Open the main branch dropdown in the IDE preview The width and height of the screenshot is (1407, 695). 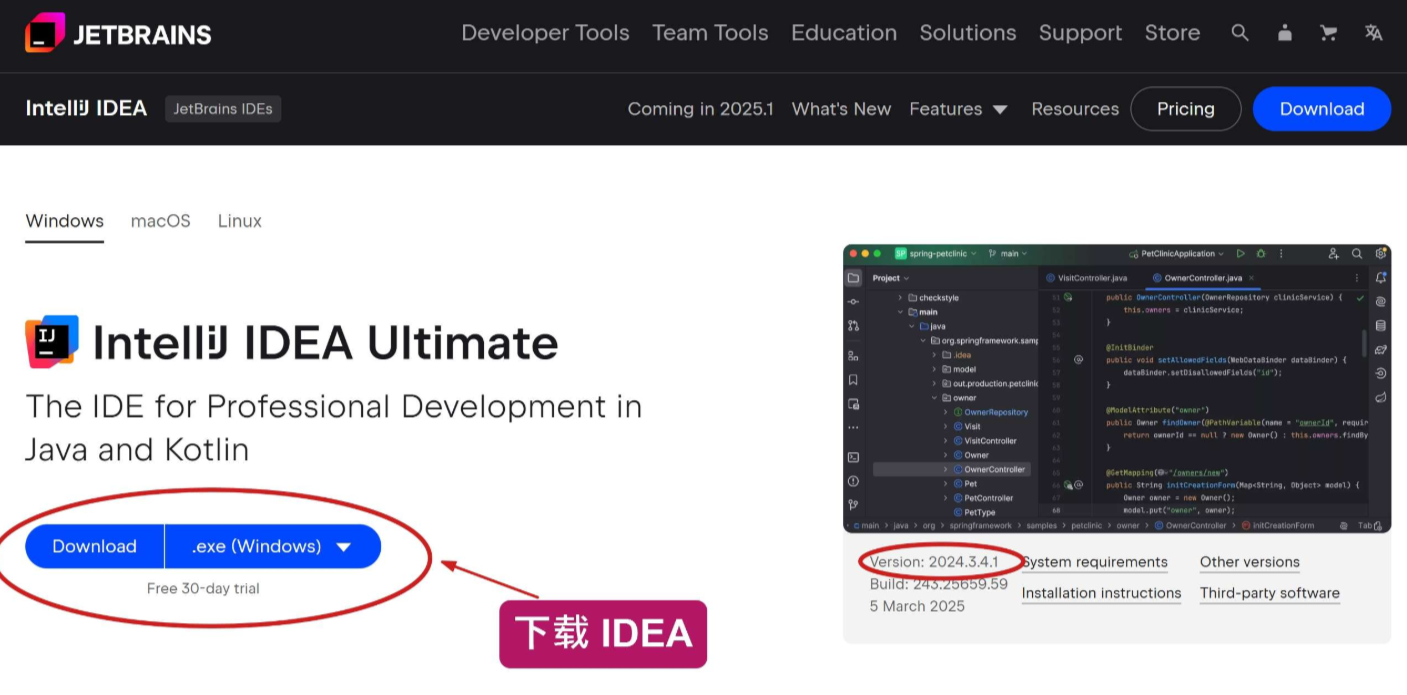pyautogui.click(x=1008, y=254)
